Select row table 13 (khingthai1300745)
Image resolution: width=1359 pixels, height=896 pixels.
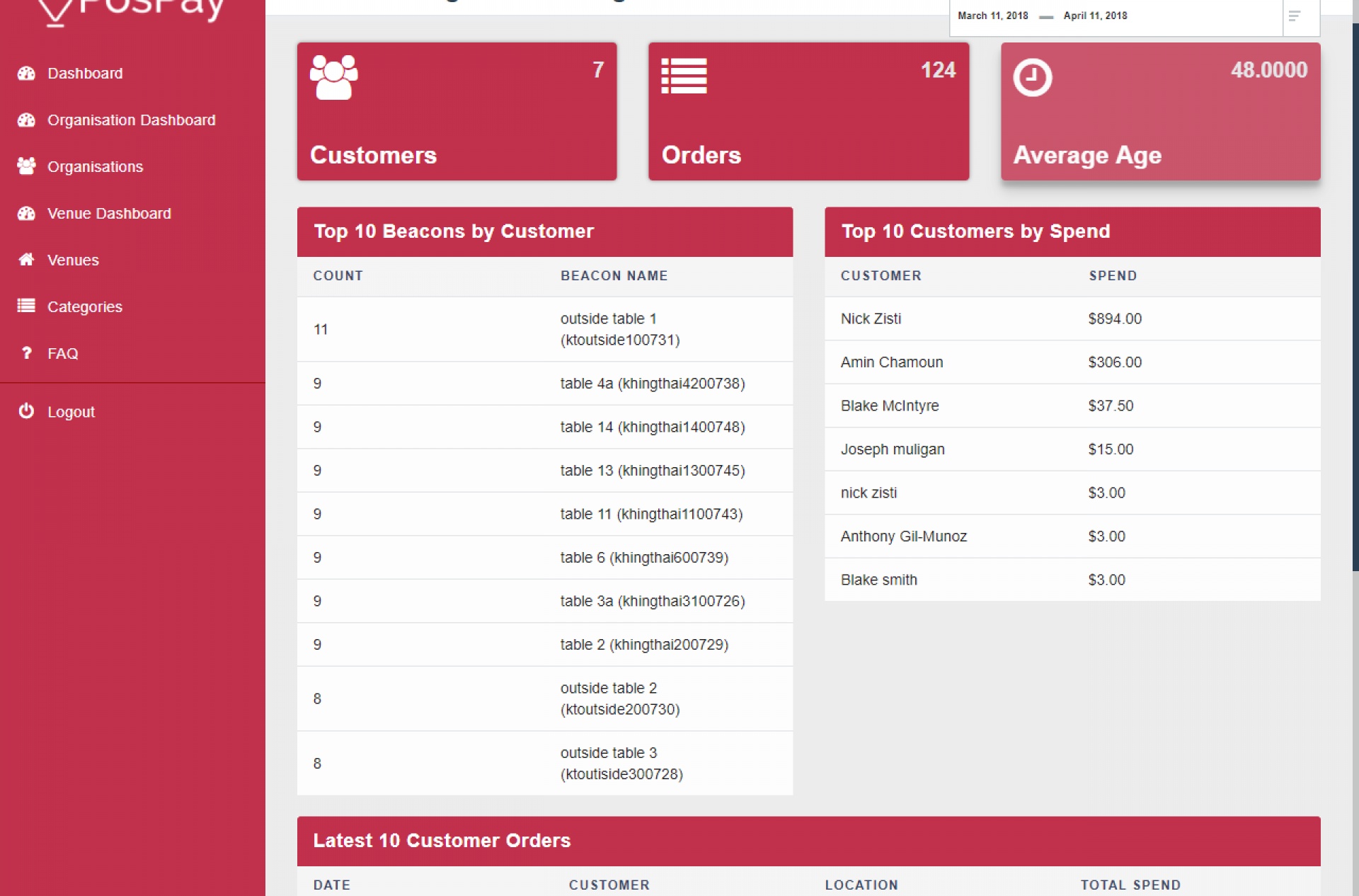[545, 471]
